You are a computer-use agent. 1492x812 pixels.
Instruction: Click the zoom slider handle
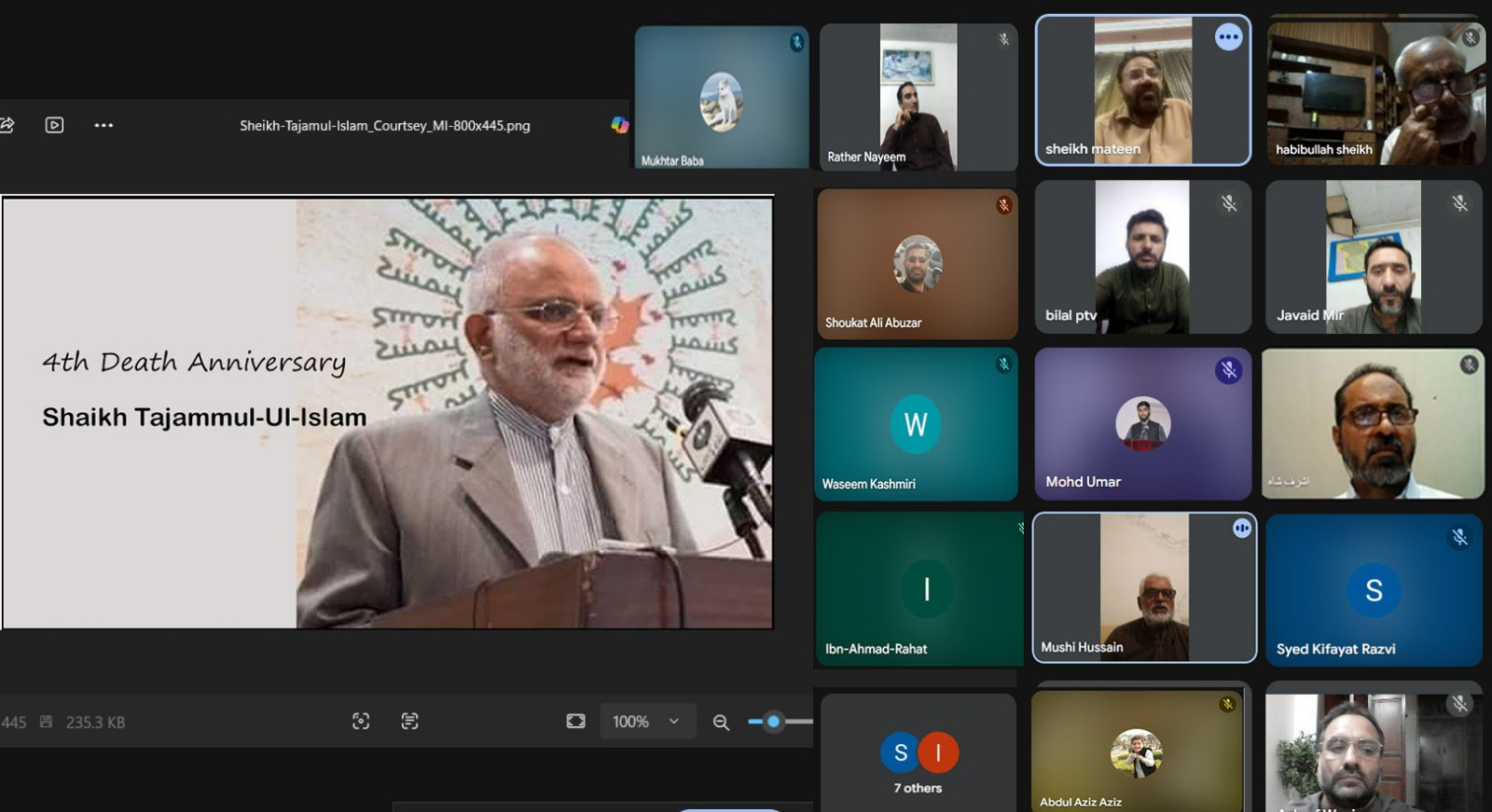(773, 721)
